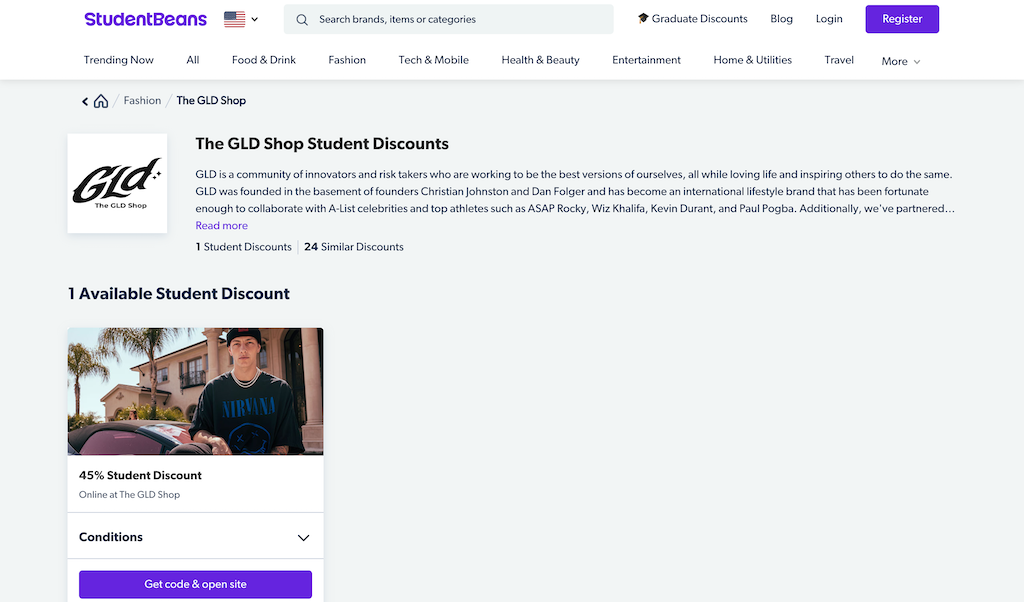This screenshot has height=602, width=1024.
Task: Click the purple Register button
Action: 902,19
